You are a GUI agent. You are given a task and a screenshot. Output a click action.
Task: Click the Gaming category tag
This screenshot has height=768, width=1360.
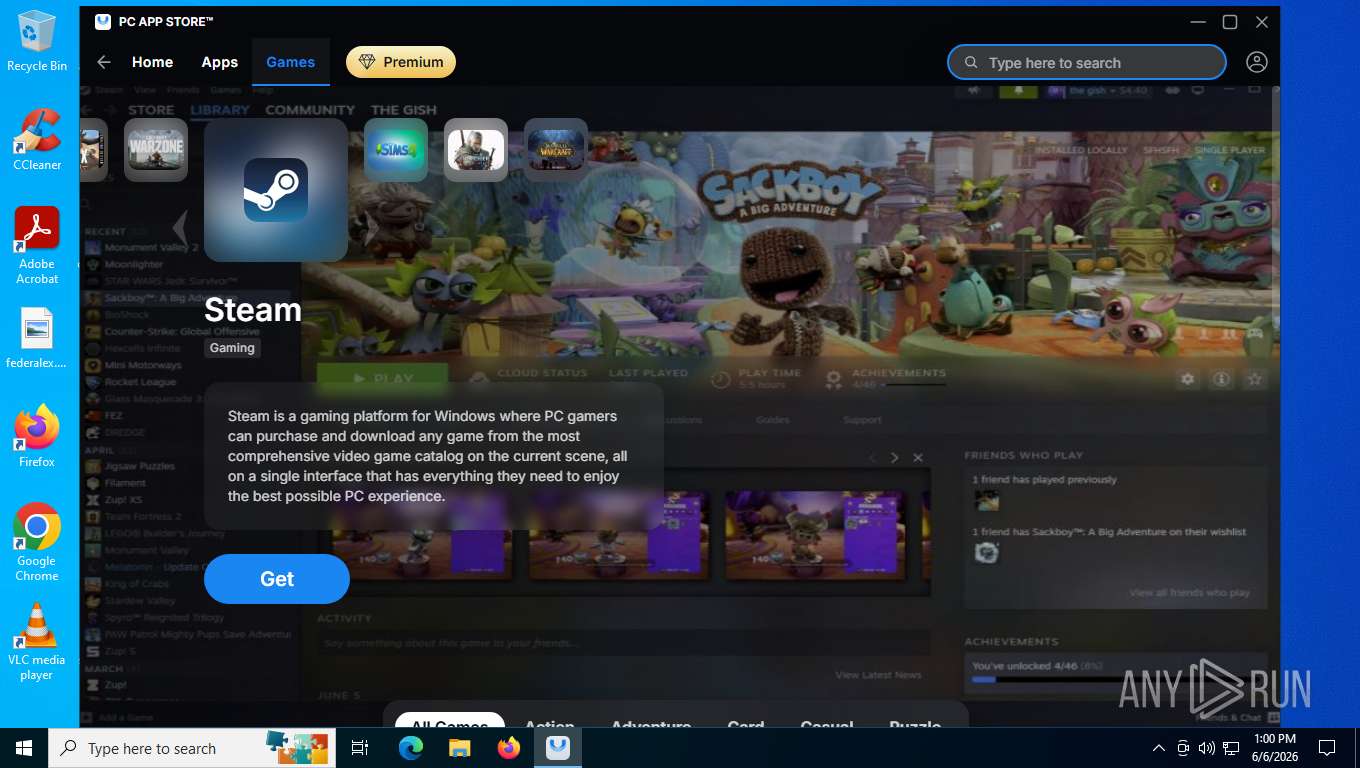pos(232,348)
